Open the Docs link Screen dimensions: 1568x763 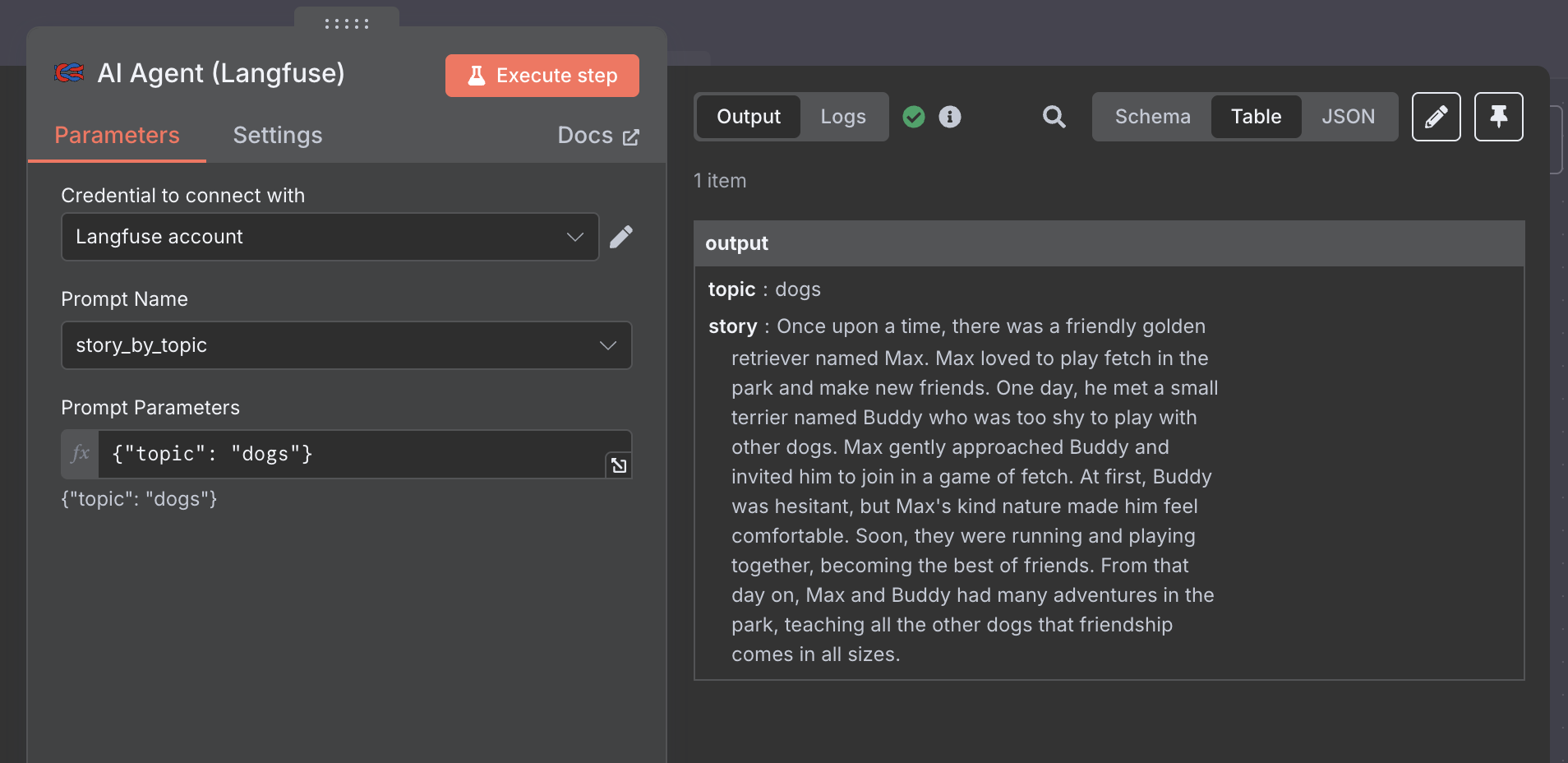tap(598, 136)
